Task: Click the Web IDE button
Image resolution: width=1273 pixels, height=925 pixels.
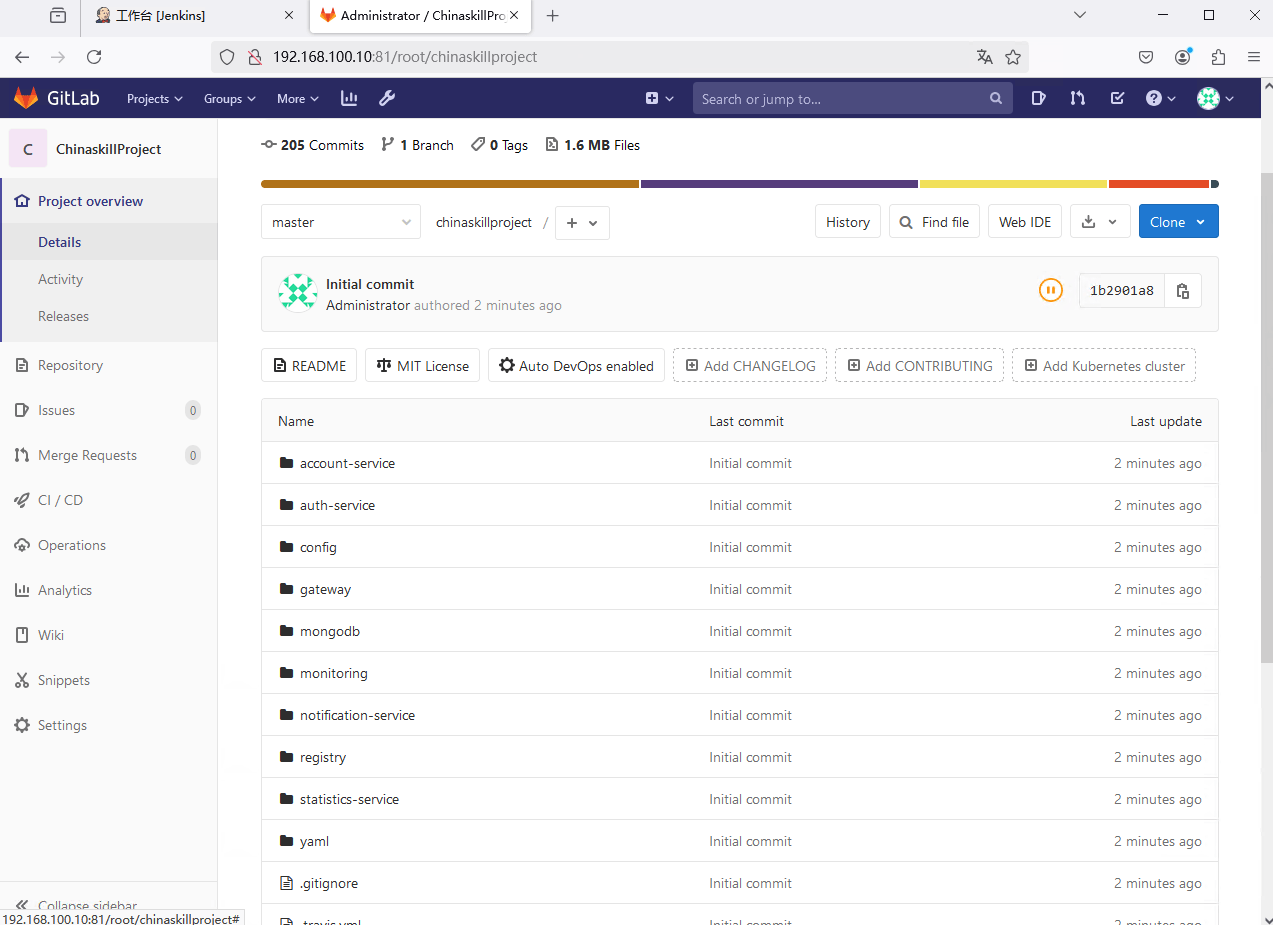Action: [x=1025, y=222]
